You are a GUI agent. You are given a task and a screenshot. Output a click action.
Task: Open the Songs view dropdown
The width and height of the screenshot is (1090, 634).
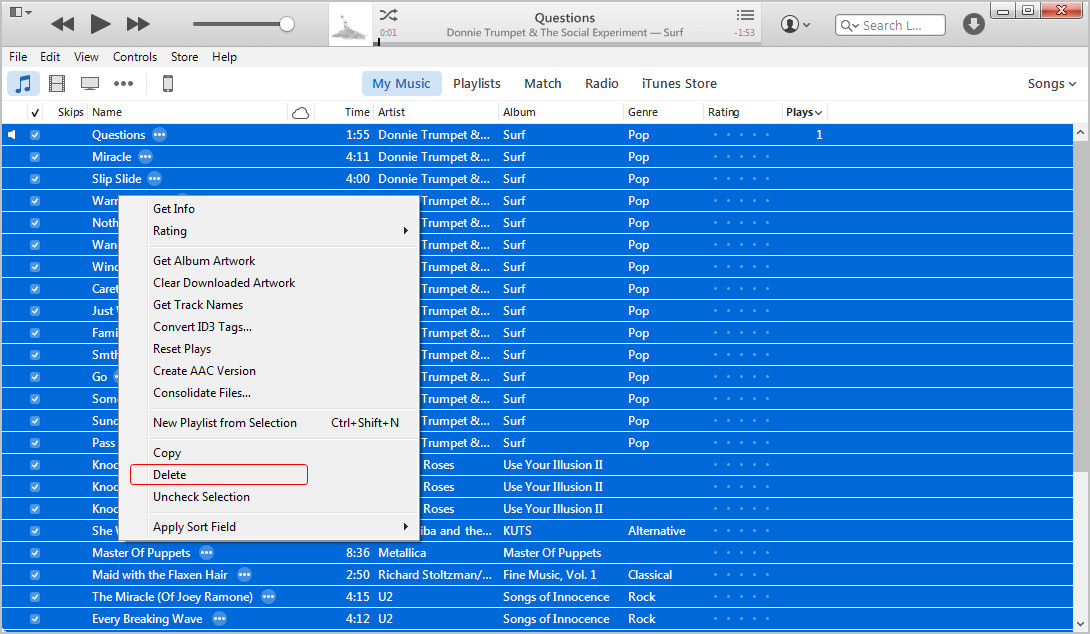pos(1052,83)
